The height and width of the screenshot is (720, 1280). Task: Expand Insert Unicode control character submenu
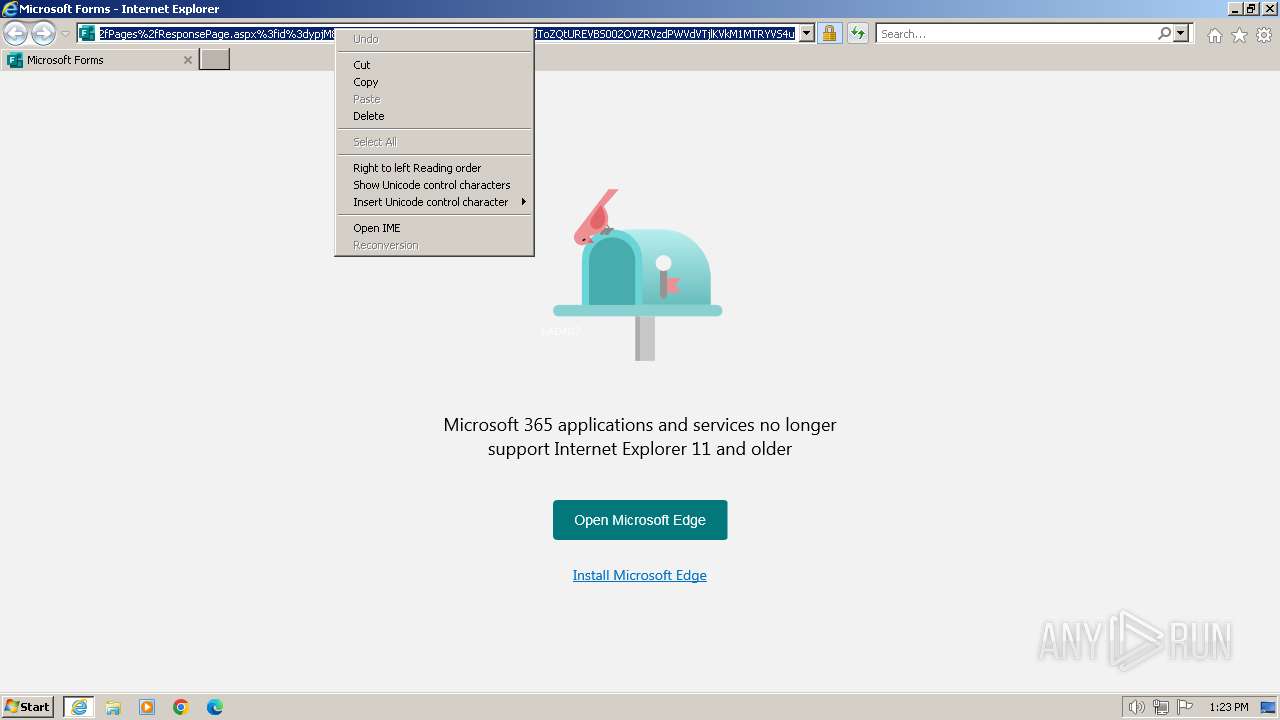click(434, 202)
